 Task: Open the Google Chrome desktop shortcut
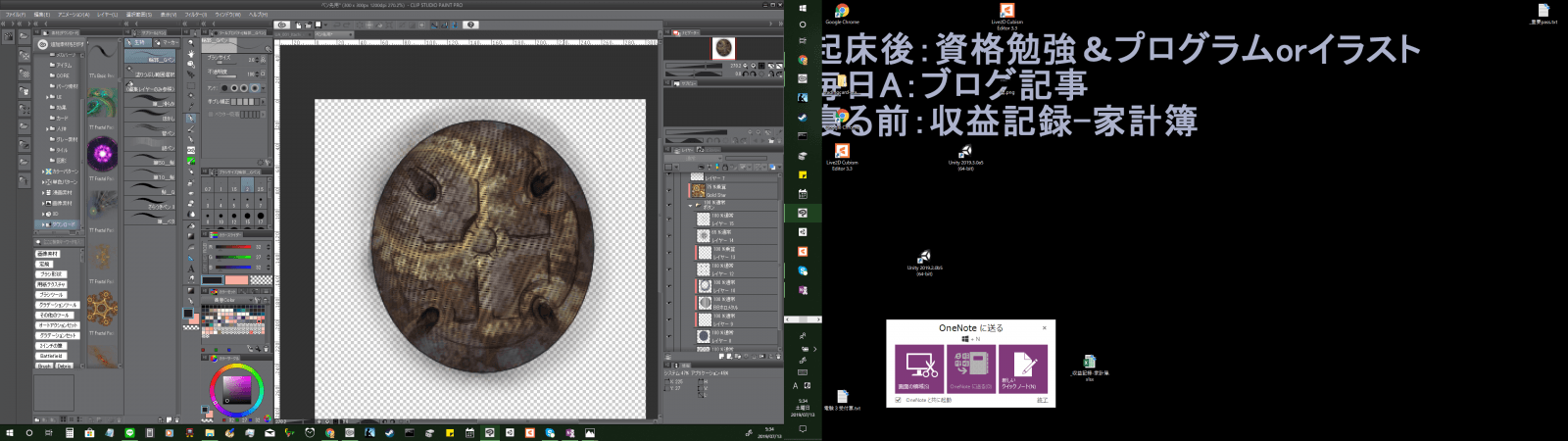842,13
